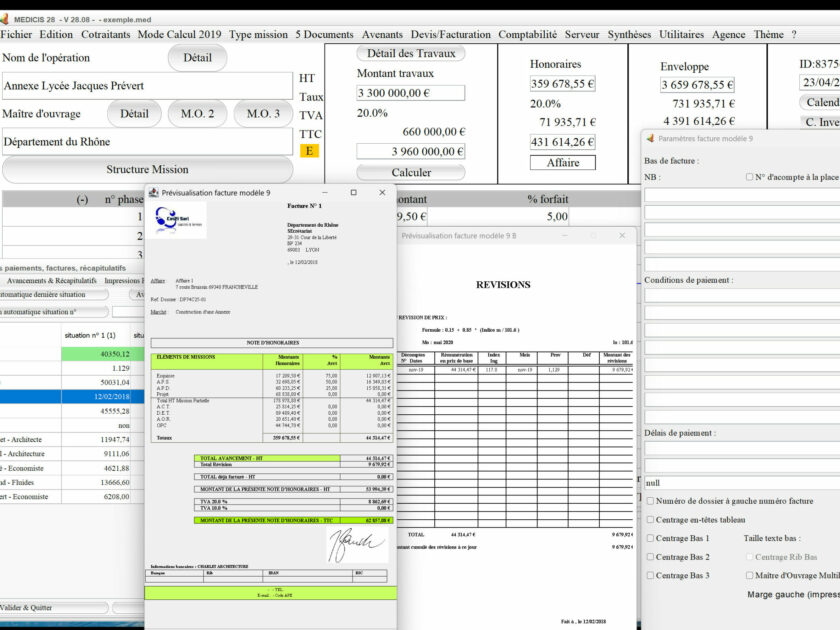The height and width of the screenshot is (630, 840).
Task: Open the Mode Calcul 2019 menu
Action: pyautogui.click(x=179, y=34)
